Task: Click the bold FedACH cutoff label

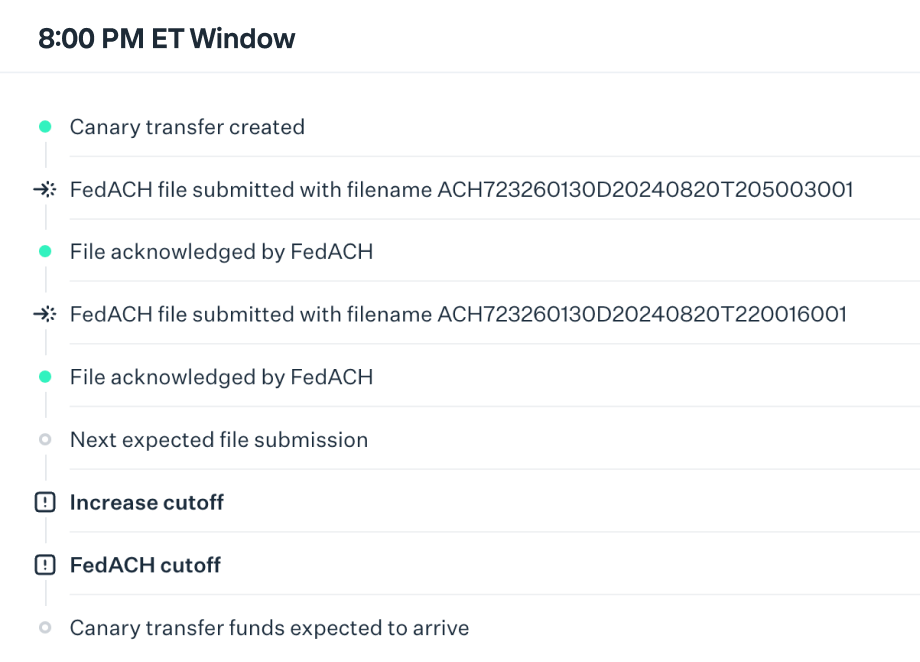Action: pos(145,565)
